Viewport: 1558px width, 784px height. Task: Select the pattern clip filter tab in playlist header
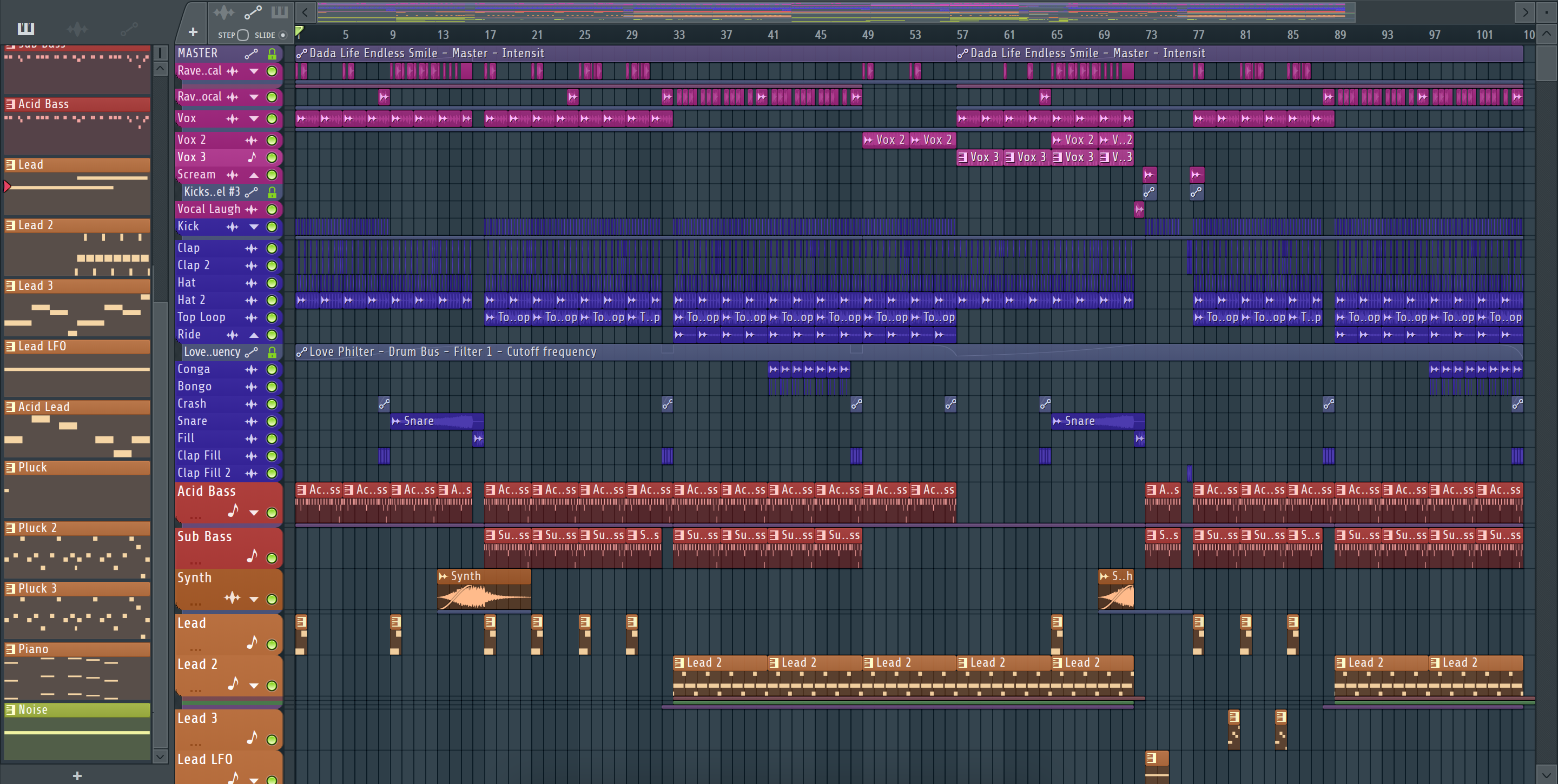pos(280,12)
